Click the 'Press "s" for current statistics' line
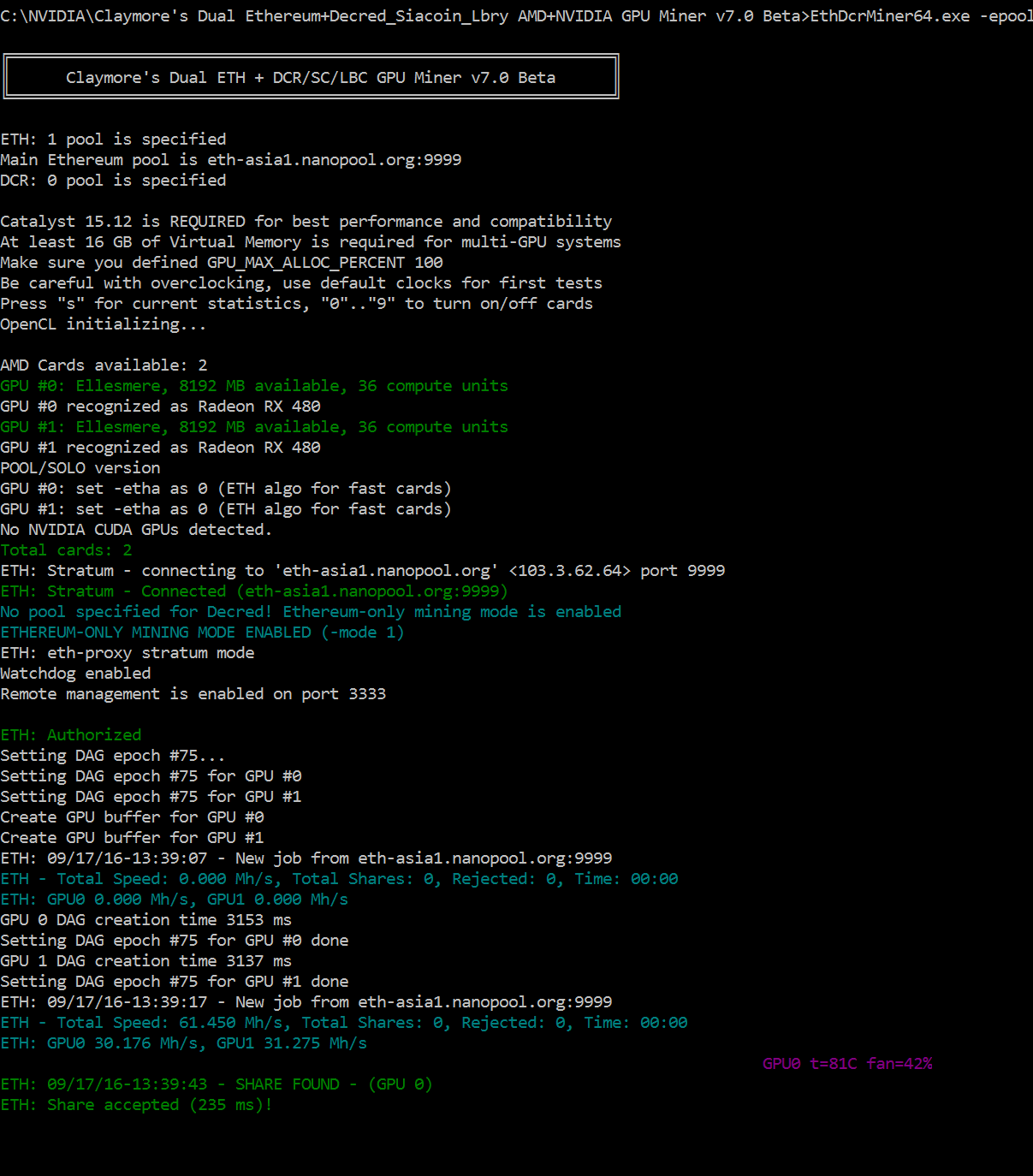The image size is (1033, 1176). click(297, 304)
